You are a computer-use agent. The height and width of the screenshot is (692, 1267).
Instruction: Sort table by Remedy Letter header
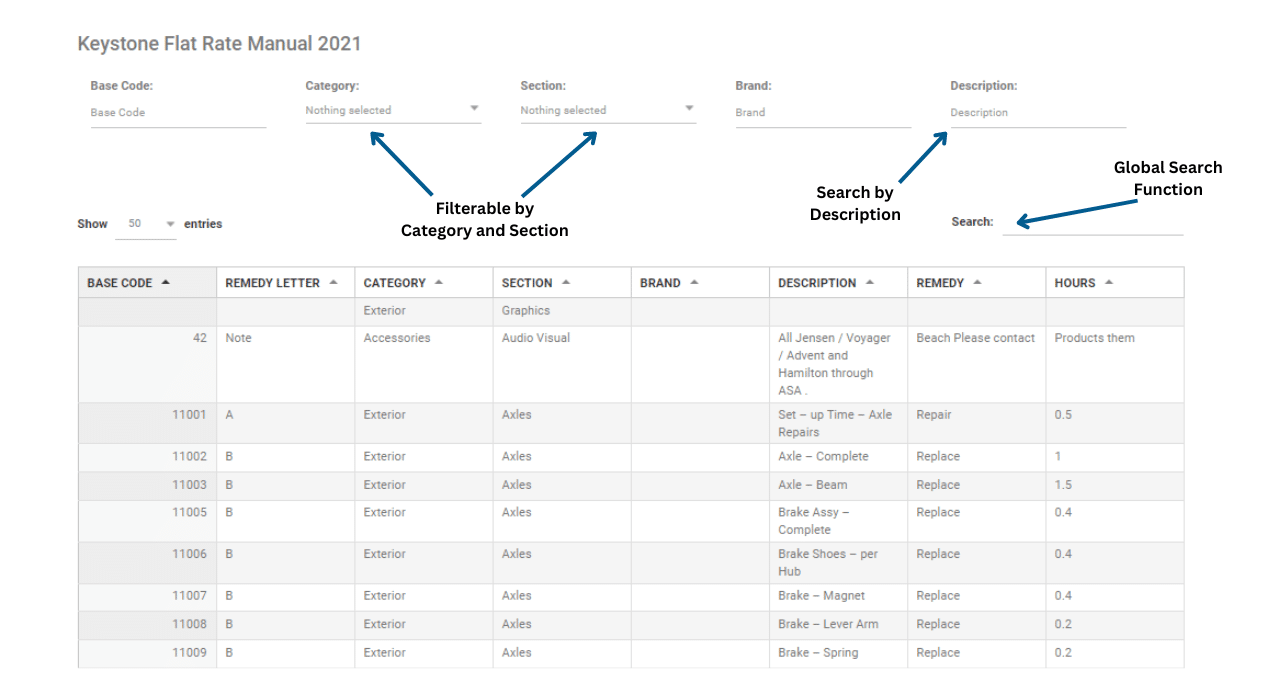[x=285, y=283]
